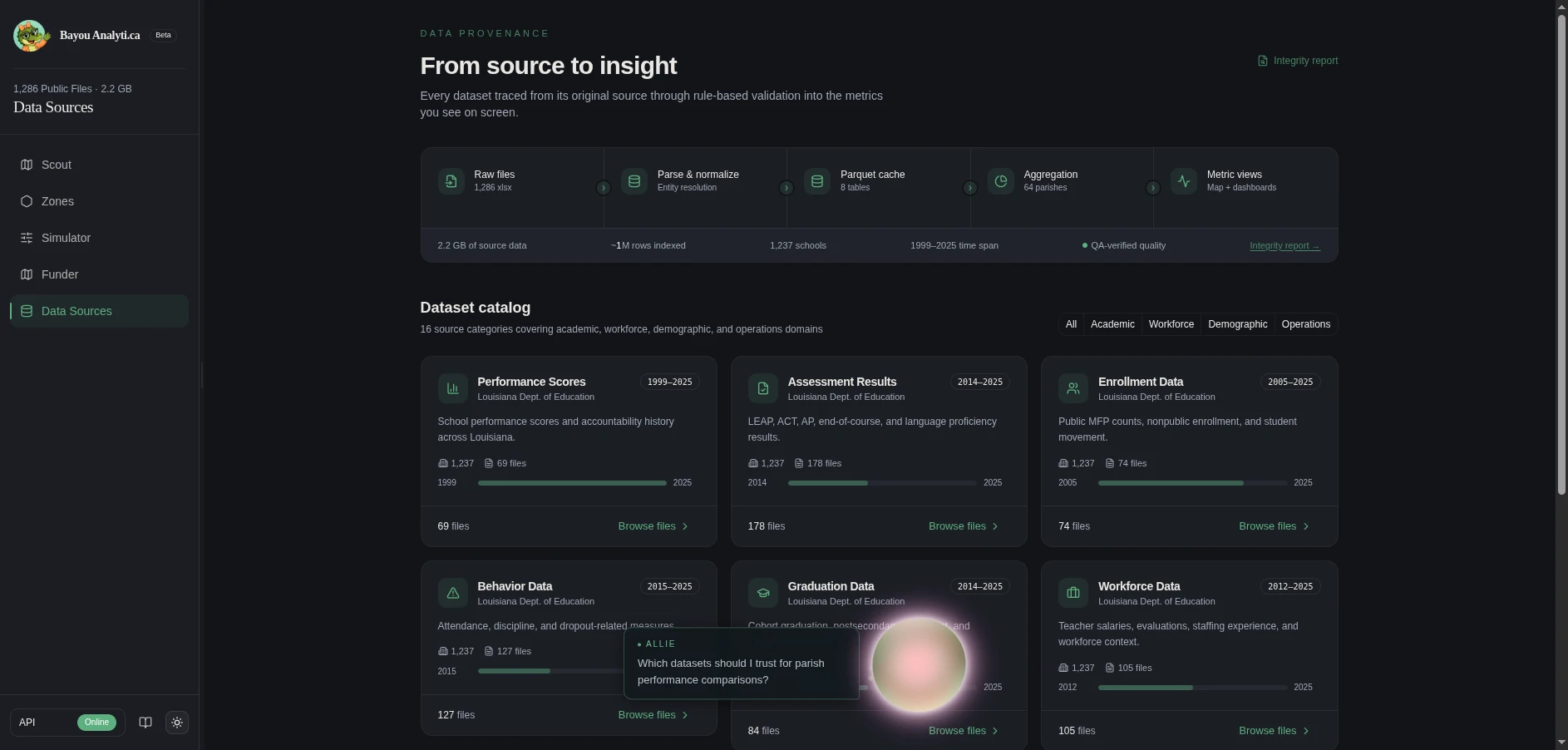Filter catalog by Workforce
Screen dimensions: 1568x750
click(x=1171, y=324)
